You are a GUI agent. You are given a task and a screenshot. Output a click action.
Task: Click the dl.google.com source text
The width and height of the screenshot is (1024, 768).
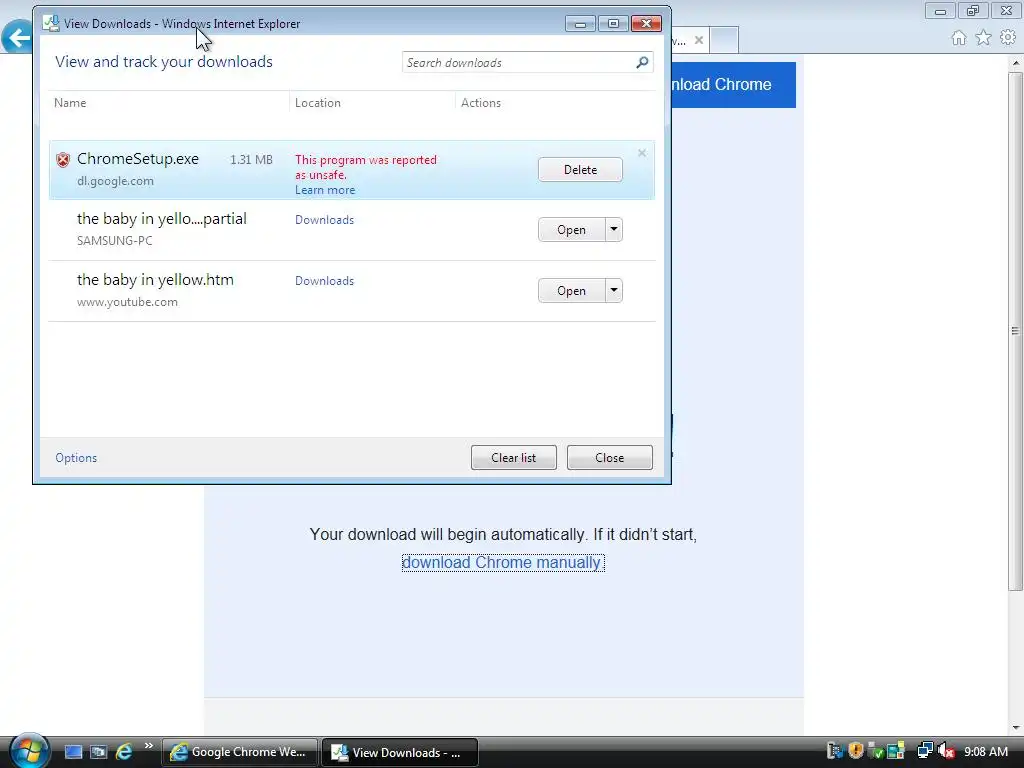(115, 181)
